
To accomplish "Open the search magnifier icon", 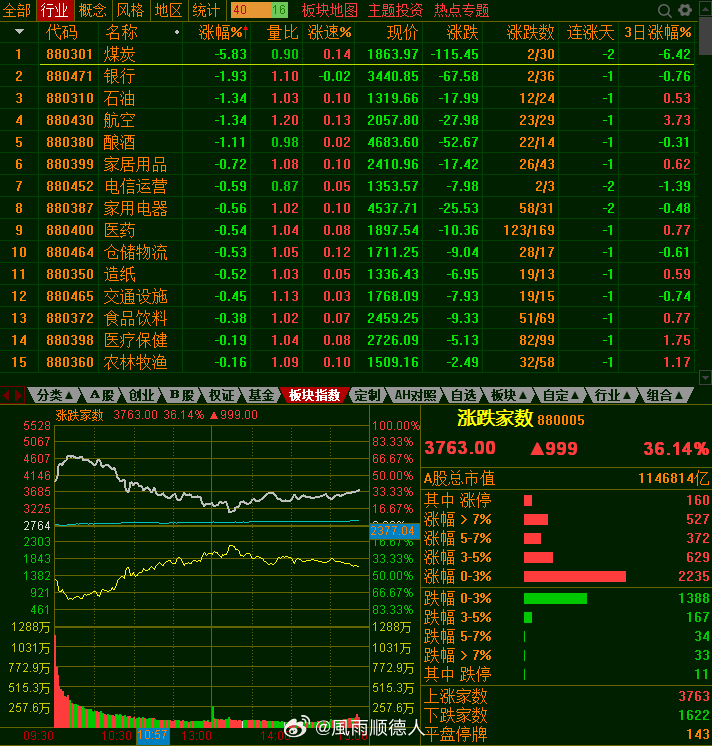I will point(664,10).
